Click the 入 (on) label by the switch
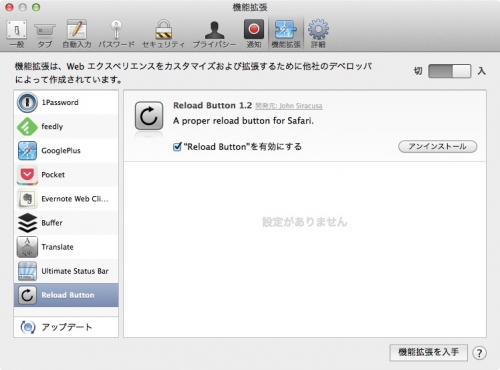This screenshot has width=500, height=370. [x=481, y=71]
